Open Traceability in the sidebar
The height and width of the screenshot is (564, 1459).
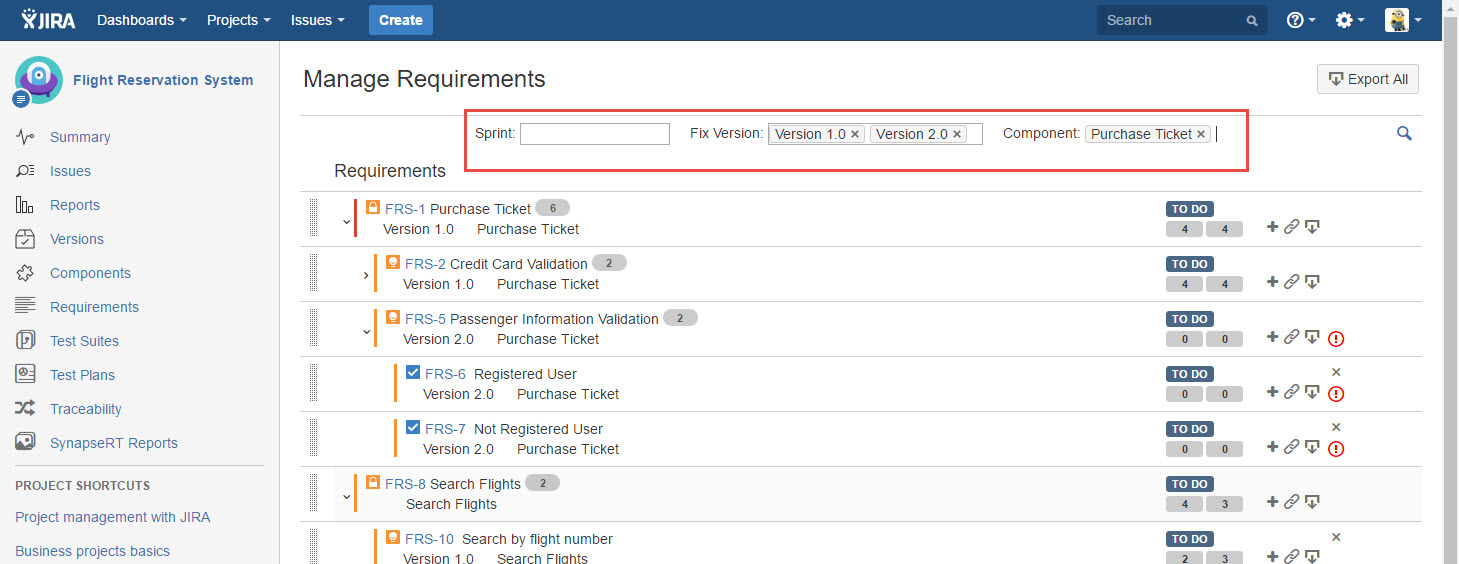(x=86, y=409)
